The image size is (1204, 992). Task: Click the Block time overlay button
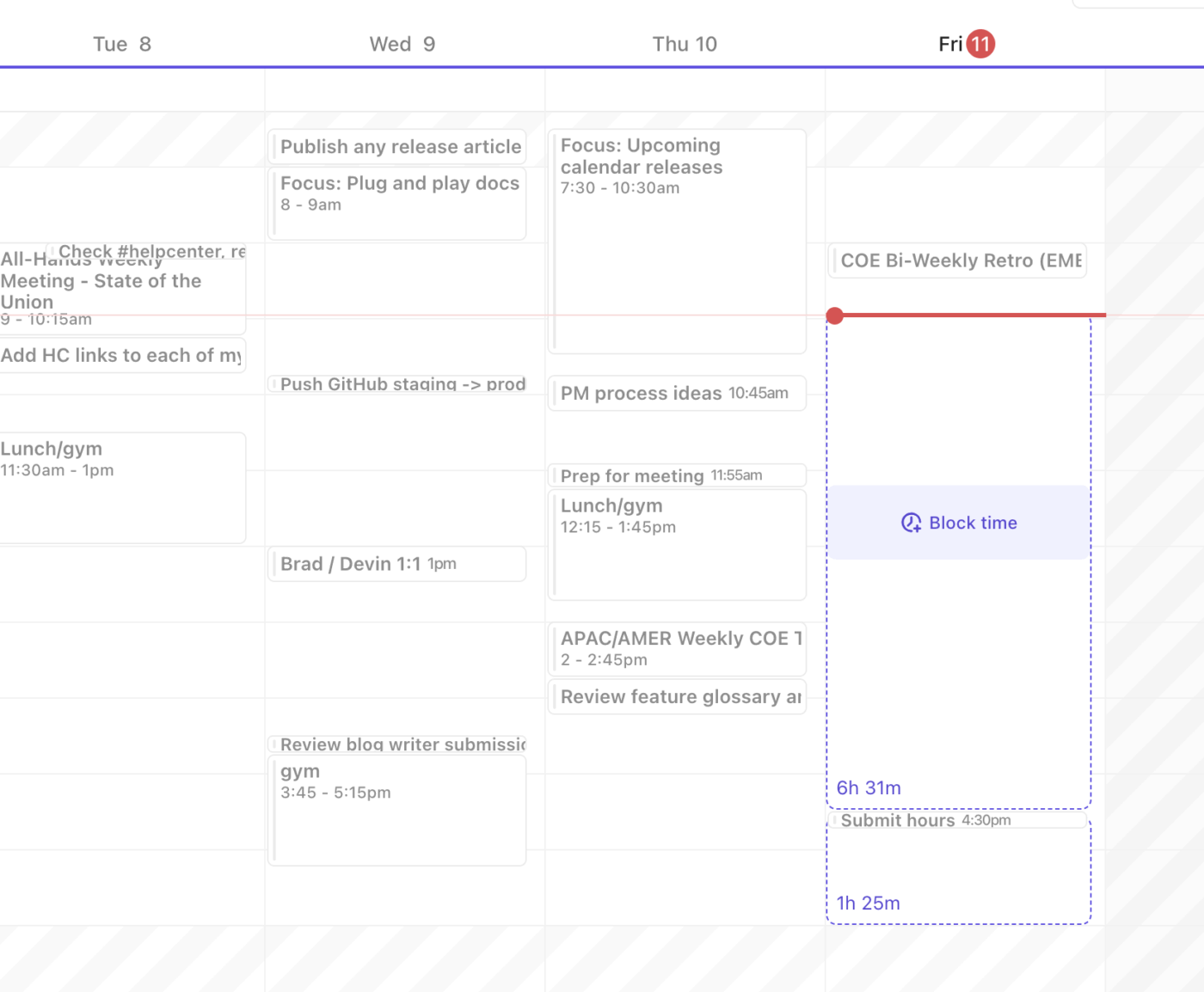(957, 523)
